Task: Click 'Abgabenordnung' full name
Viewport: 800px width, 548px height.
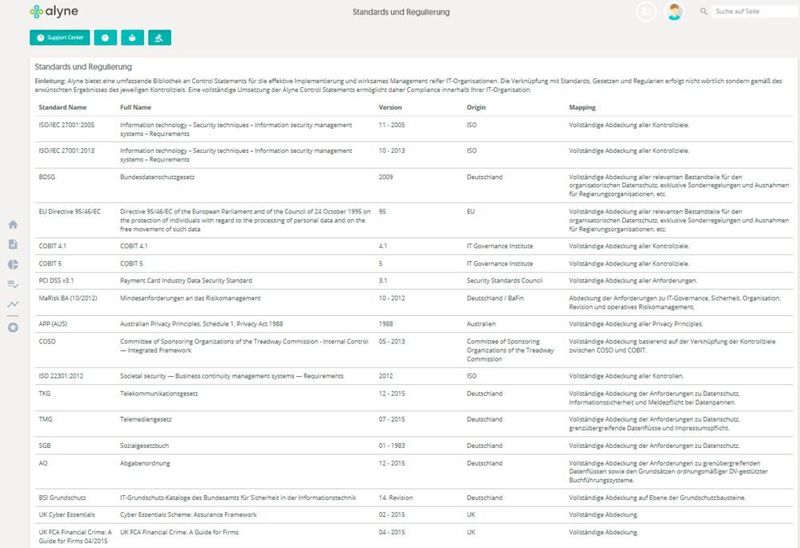Action: tap(145, 463)
